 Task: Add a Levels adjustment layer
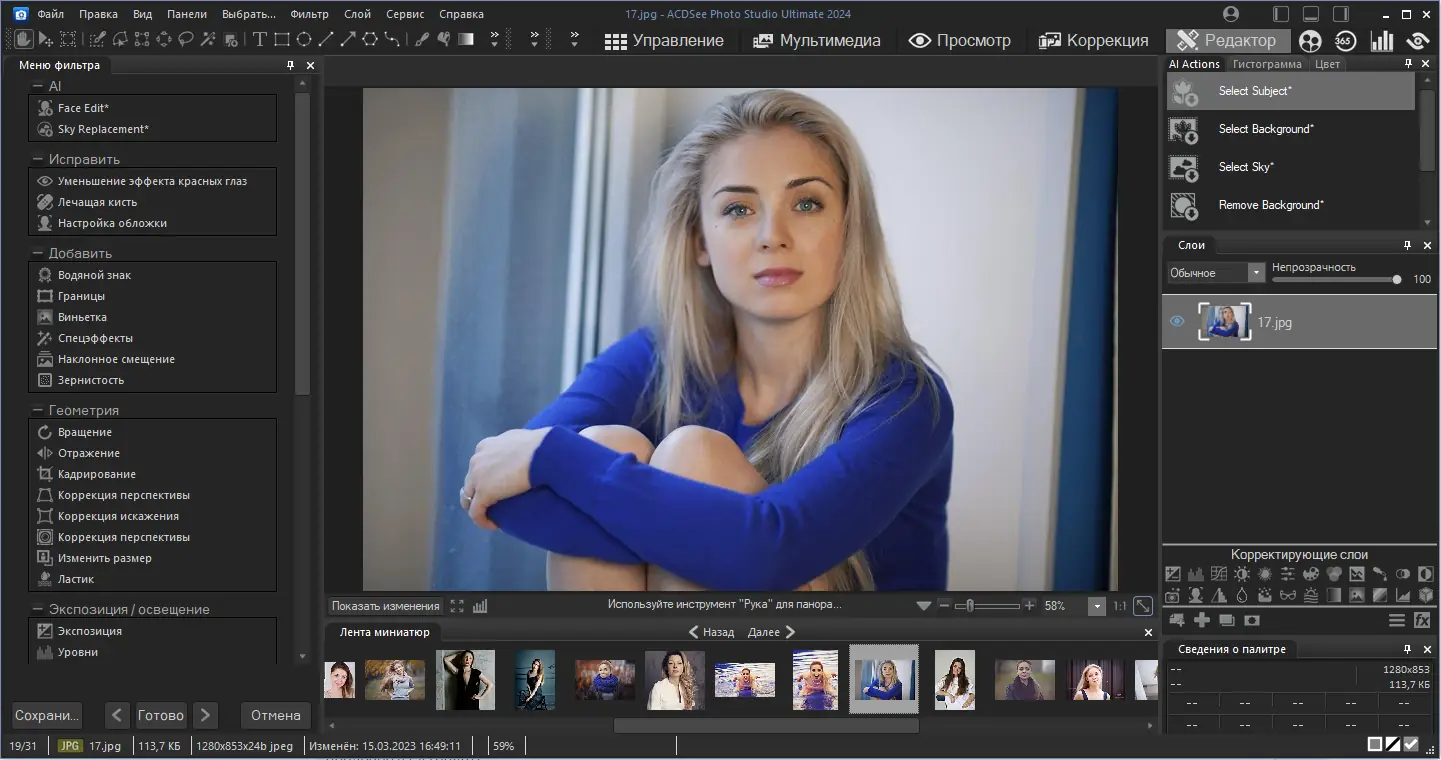click(1196, 574)
